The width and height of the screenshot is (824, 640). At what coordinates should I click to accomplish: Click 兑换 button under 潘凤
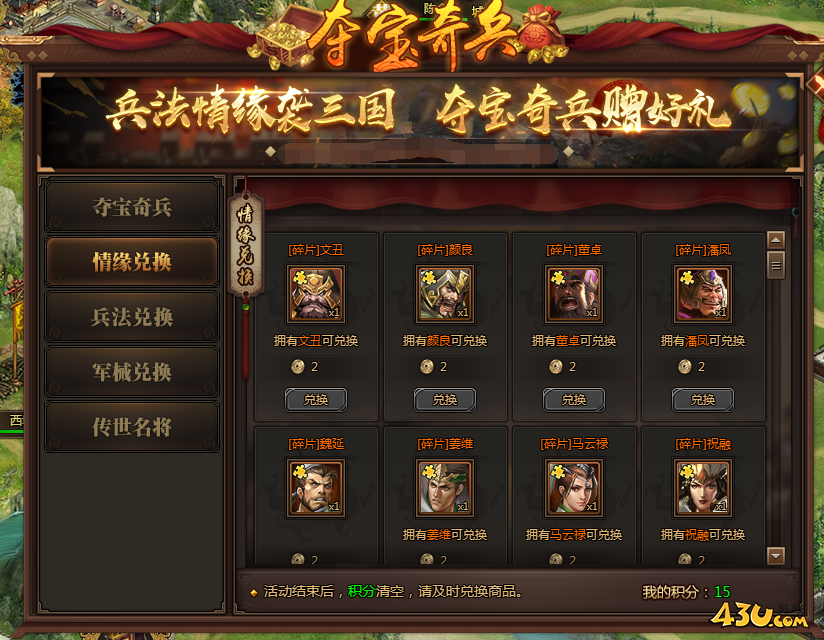click(703, 400)
